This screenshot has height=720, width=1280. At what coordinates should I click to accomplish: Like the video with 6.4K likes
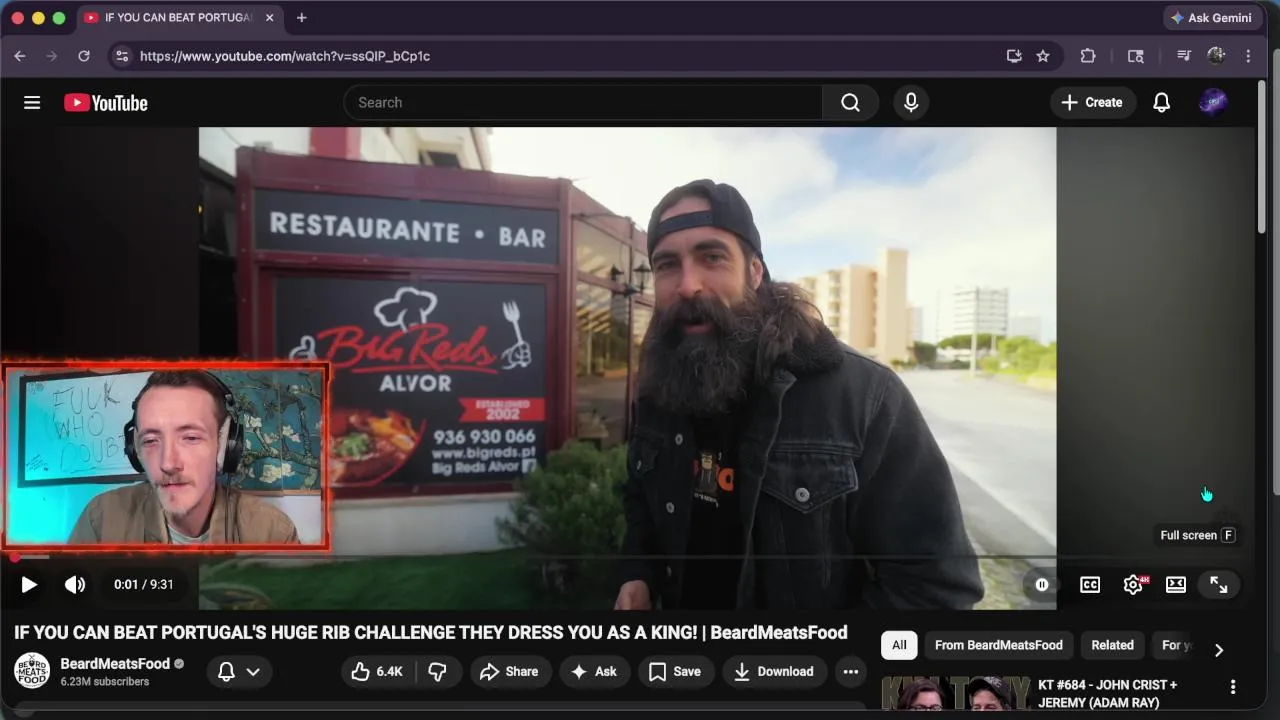[x=376, y=671]
